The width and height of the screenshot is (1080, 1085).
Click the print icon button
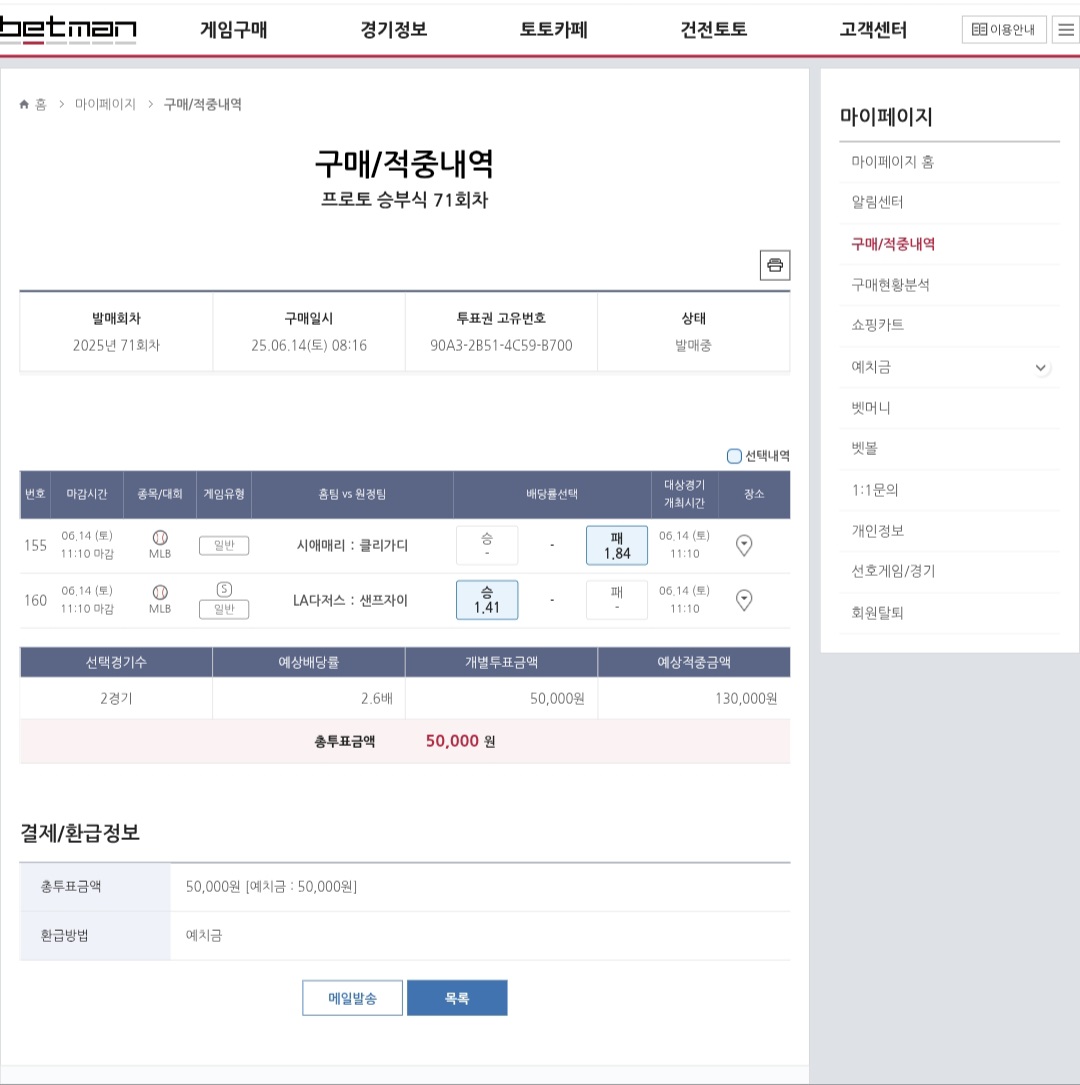coord(774,265)
